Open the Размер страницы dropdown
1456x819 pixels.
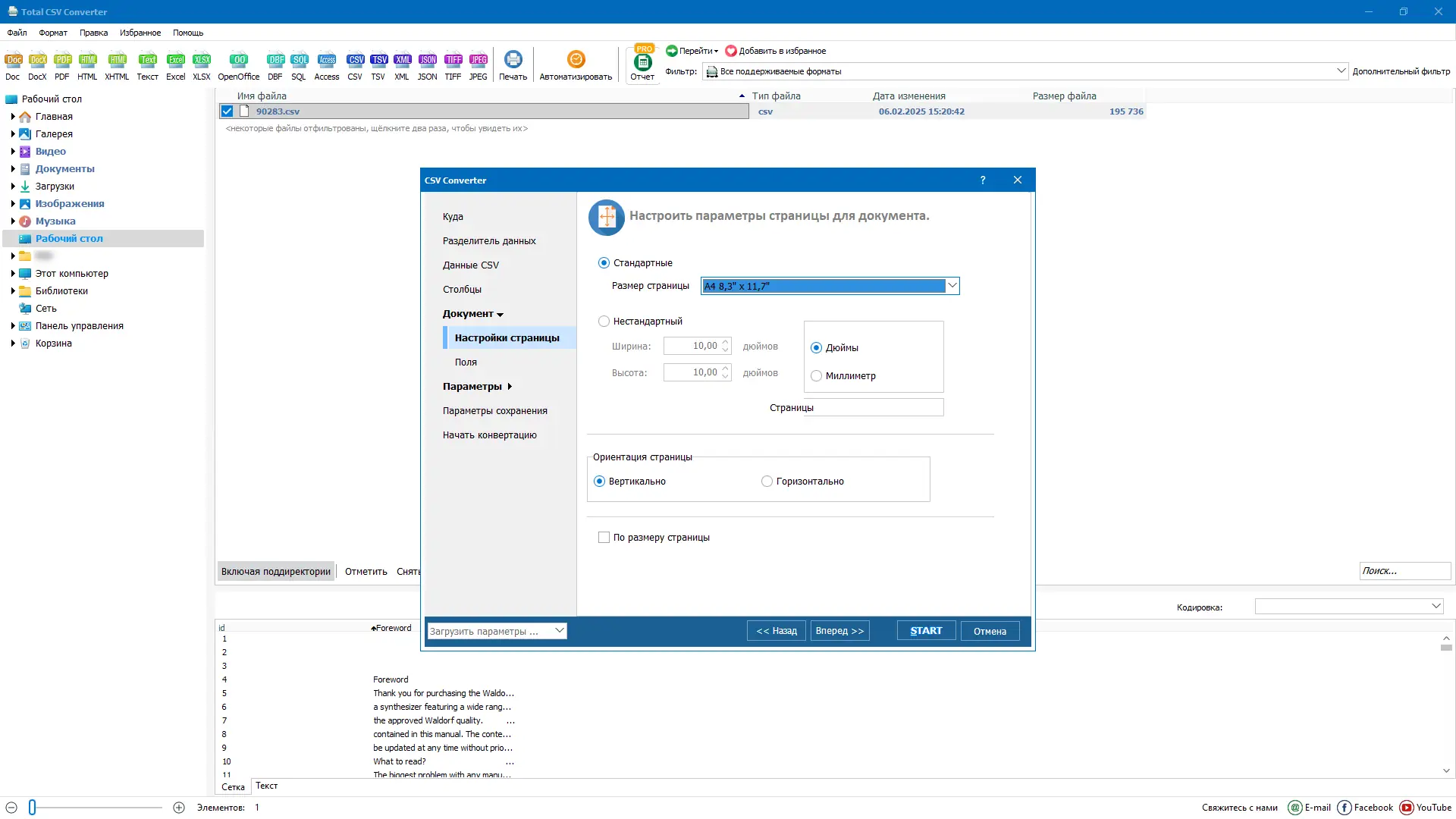point(952,286)
